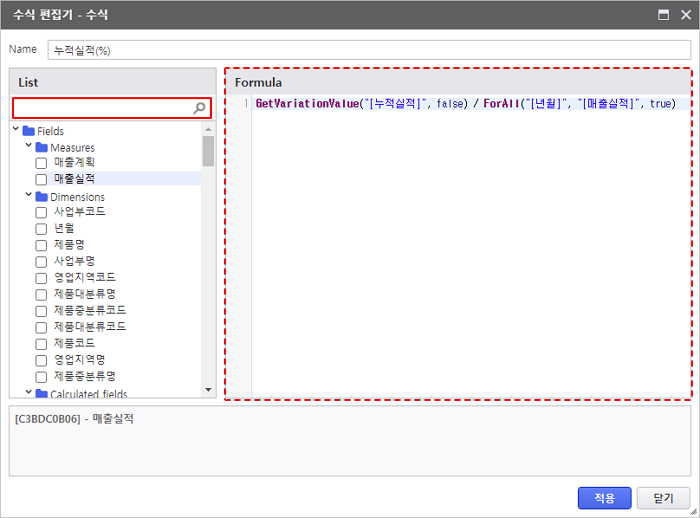
Task: Click the Measures folder icon
Action: 41,148
